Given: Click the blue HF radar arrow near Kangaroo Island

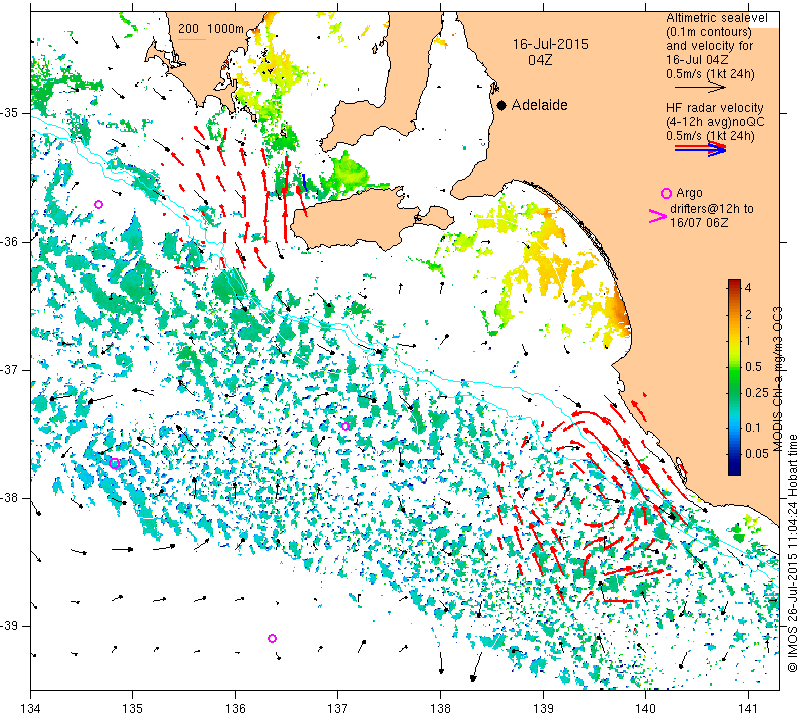Looking at the screenshot, I should (x=305, y=183).
